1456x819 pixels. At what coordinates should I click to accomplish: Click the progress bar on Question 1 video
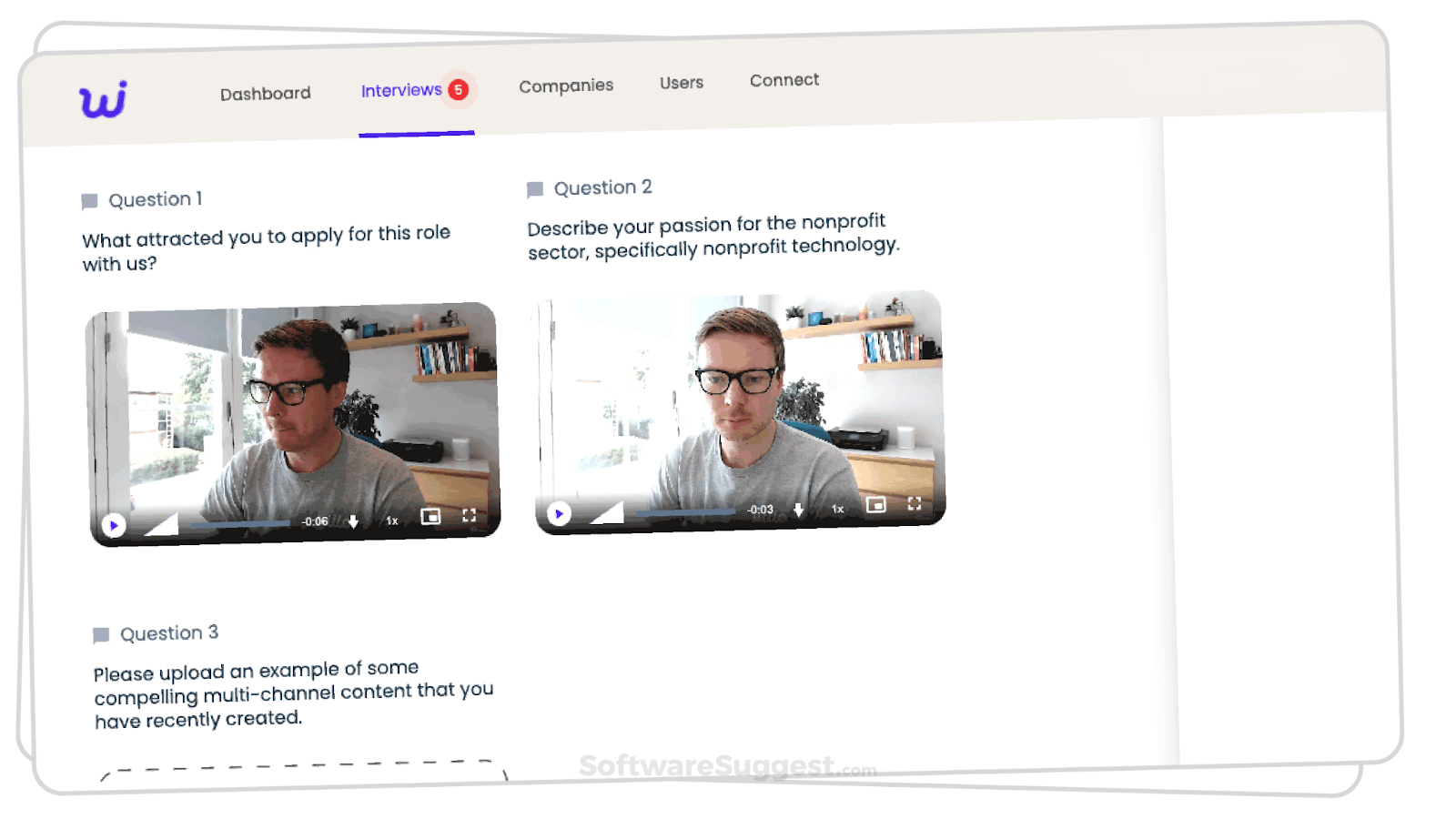tap(240, 524)
